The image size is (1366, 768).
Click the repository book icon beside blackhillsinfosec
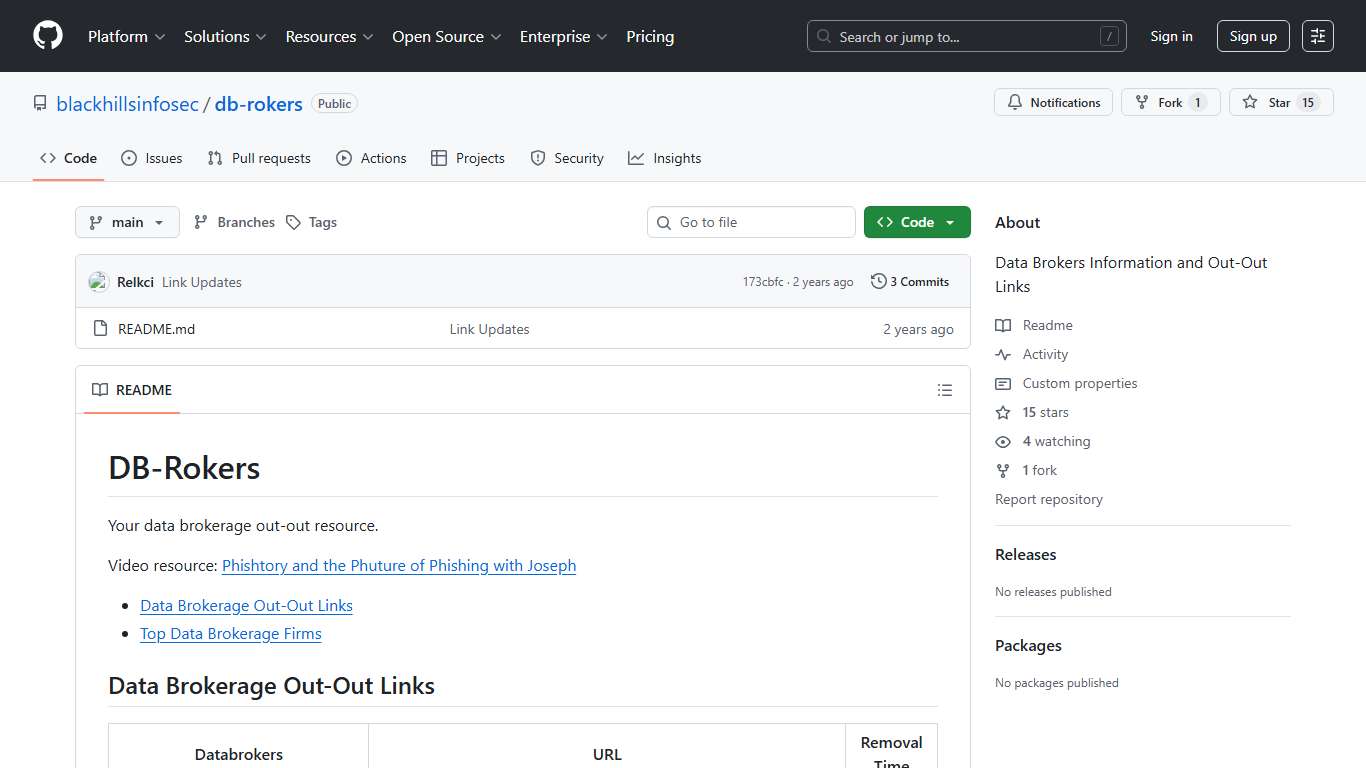click(40, 102)
